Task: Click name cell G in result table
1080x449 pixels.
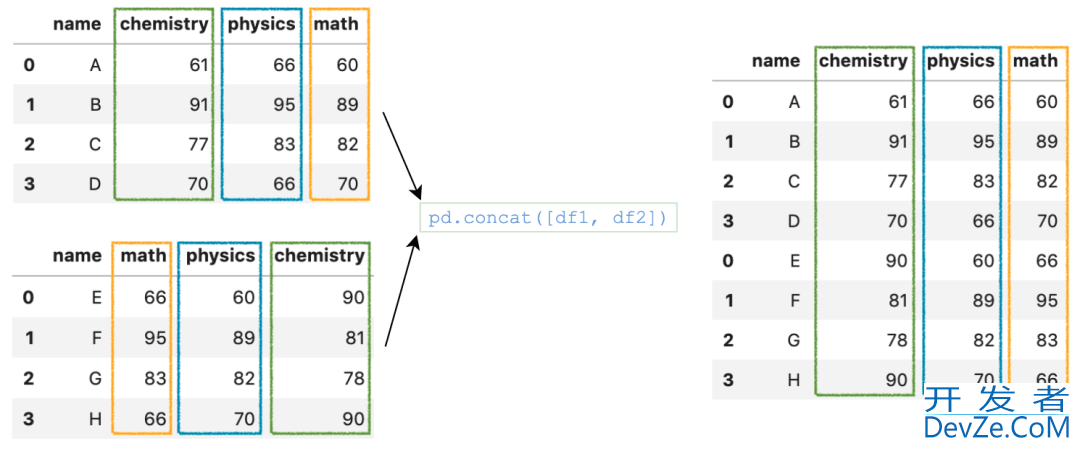Action: click(x=793, y=340)
